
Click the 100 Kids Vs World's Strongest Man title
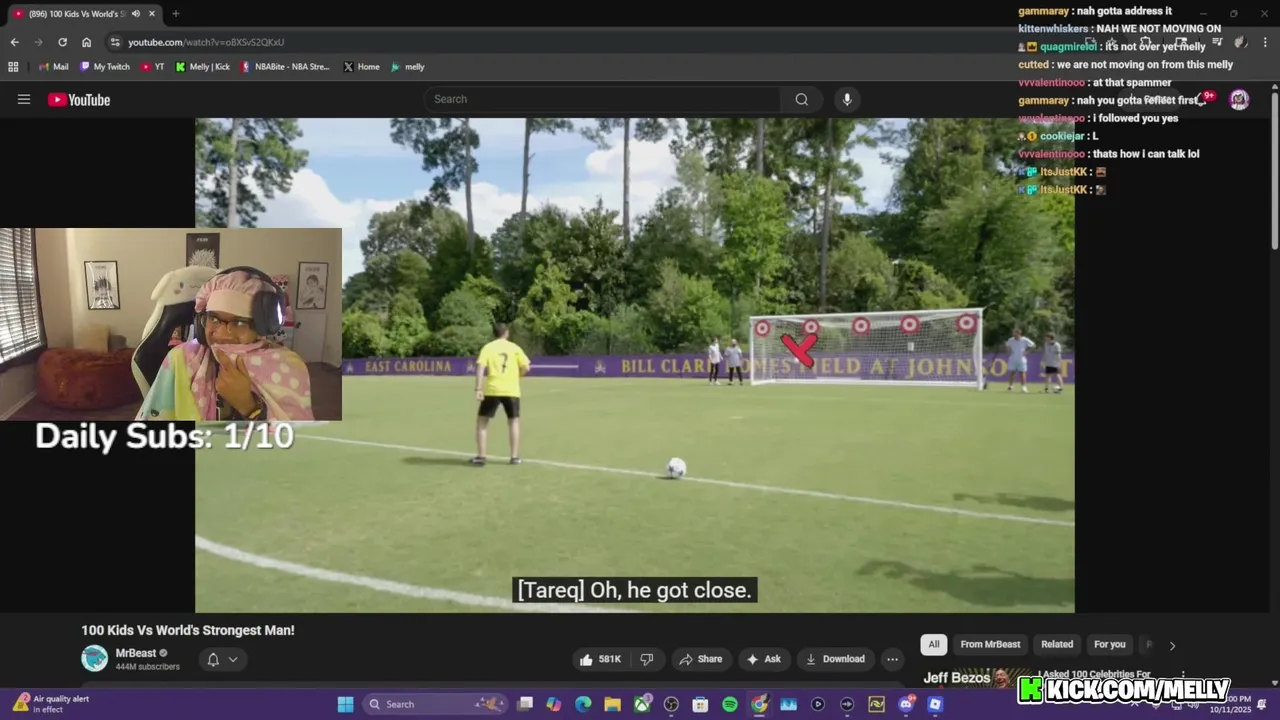[188, 630]
